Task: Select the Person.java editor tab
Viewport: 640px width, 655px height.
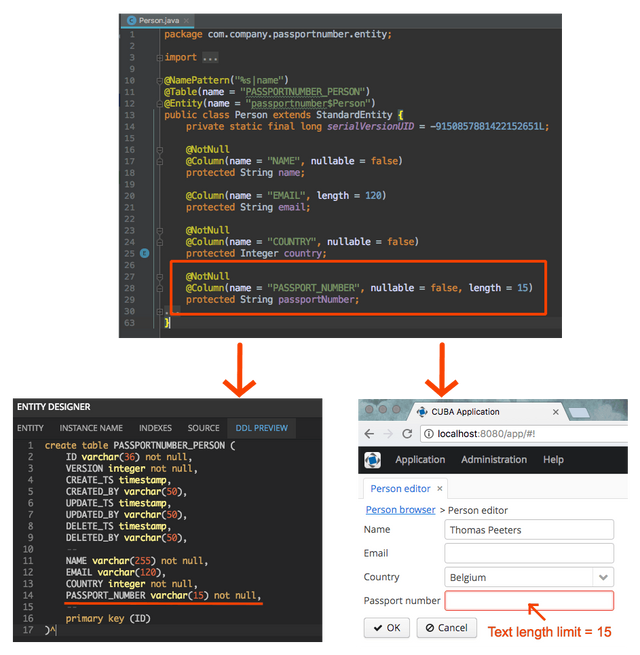Action: pos(157,20)
